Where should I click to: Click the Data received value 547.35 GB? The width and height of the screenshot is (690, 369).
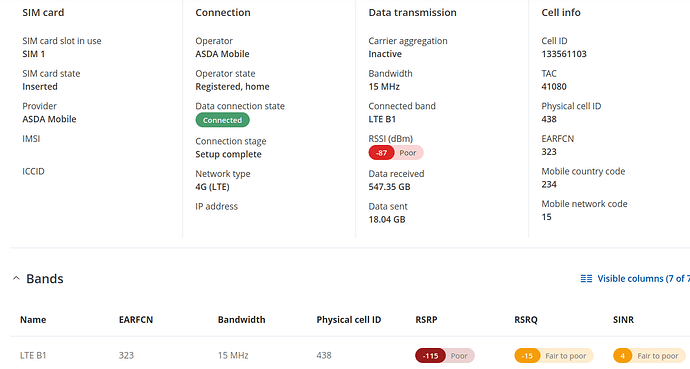[x=389, y=187]
